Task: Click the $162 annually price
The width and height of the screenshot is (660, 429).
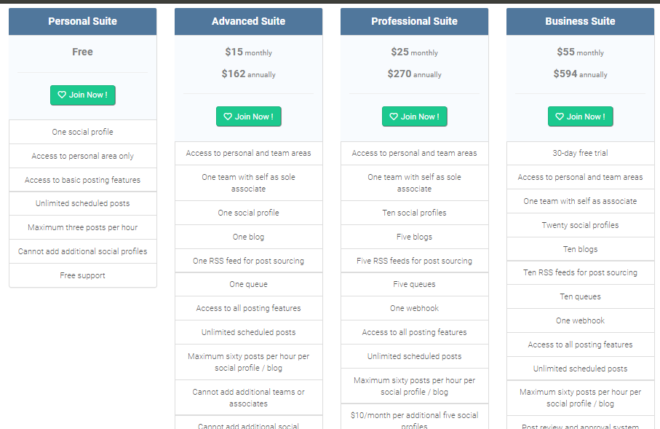Action: pyautogui.click(x=248, y=74)
